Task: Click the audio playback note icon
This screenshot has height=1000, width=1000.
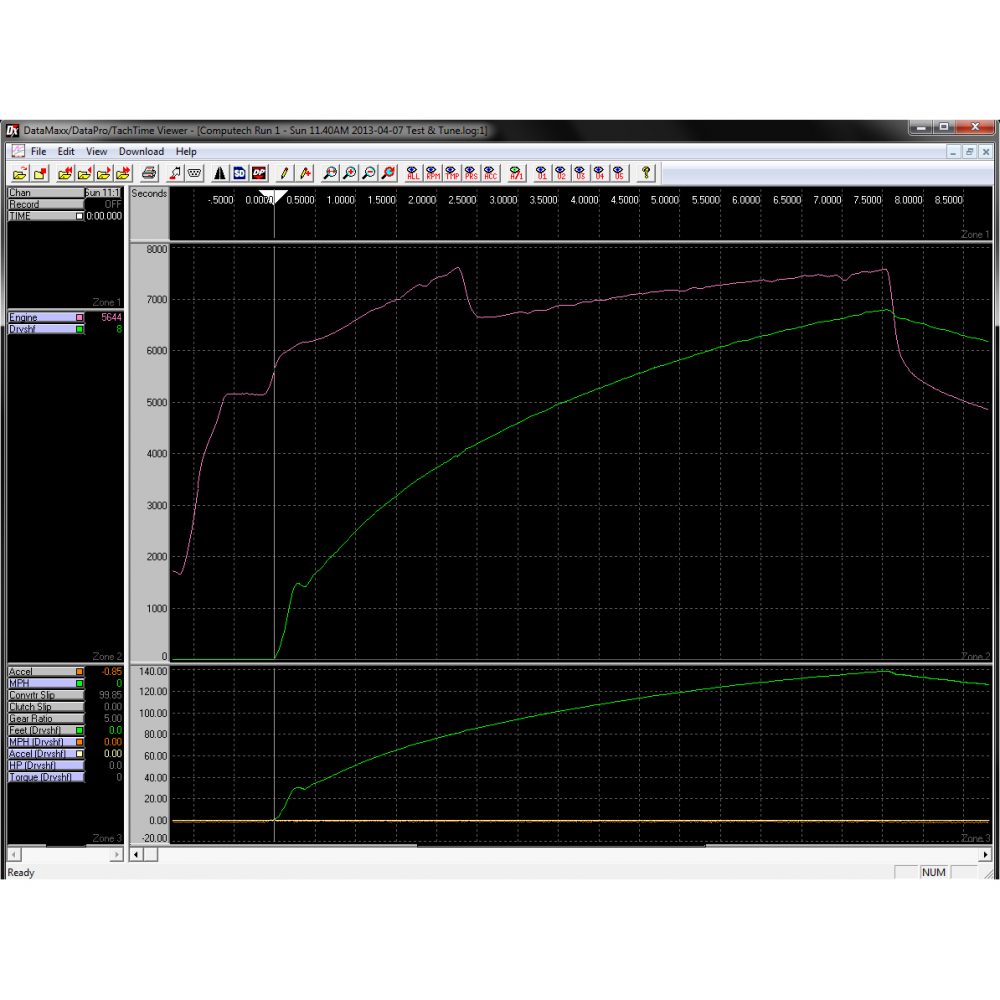Action: point(175,172)
